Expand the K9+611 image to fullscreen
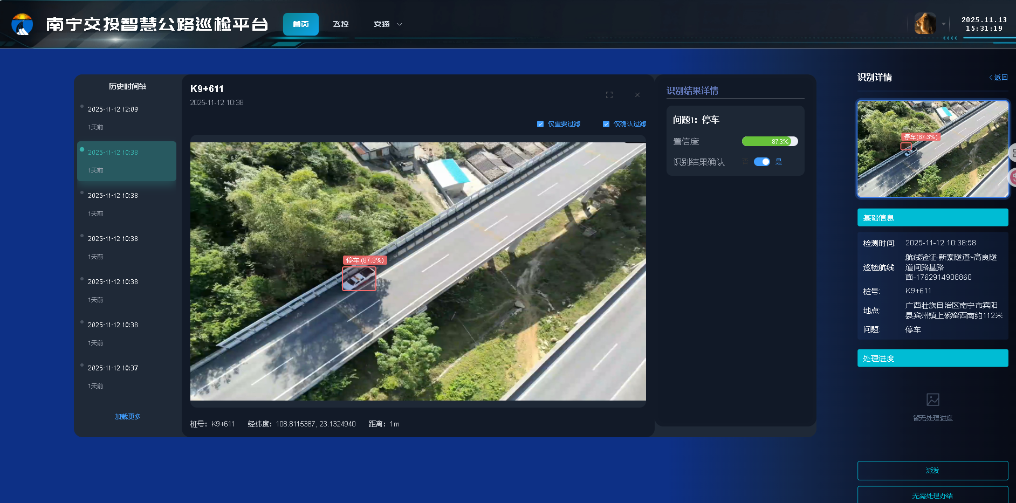Screen dimensions: 1016x503 609,95
